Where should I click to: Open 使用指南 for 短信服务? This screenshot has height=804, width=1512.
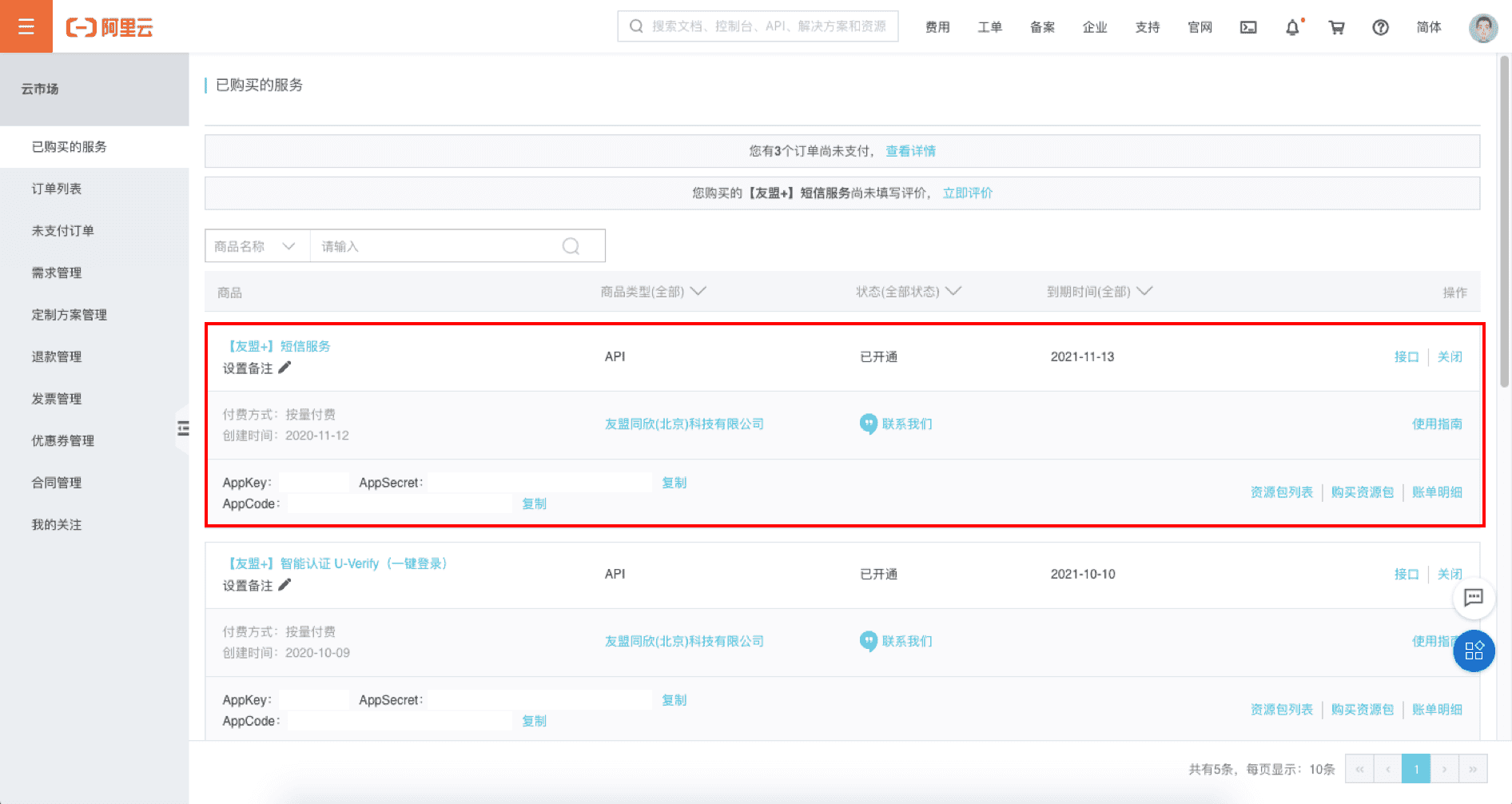click(x=1437, y=424)
